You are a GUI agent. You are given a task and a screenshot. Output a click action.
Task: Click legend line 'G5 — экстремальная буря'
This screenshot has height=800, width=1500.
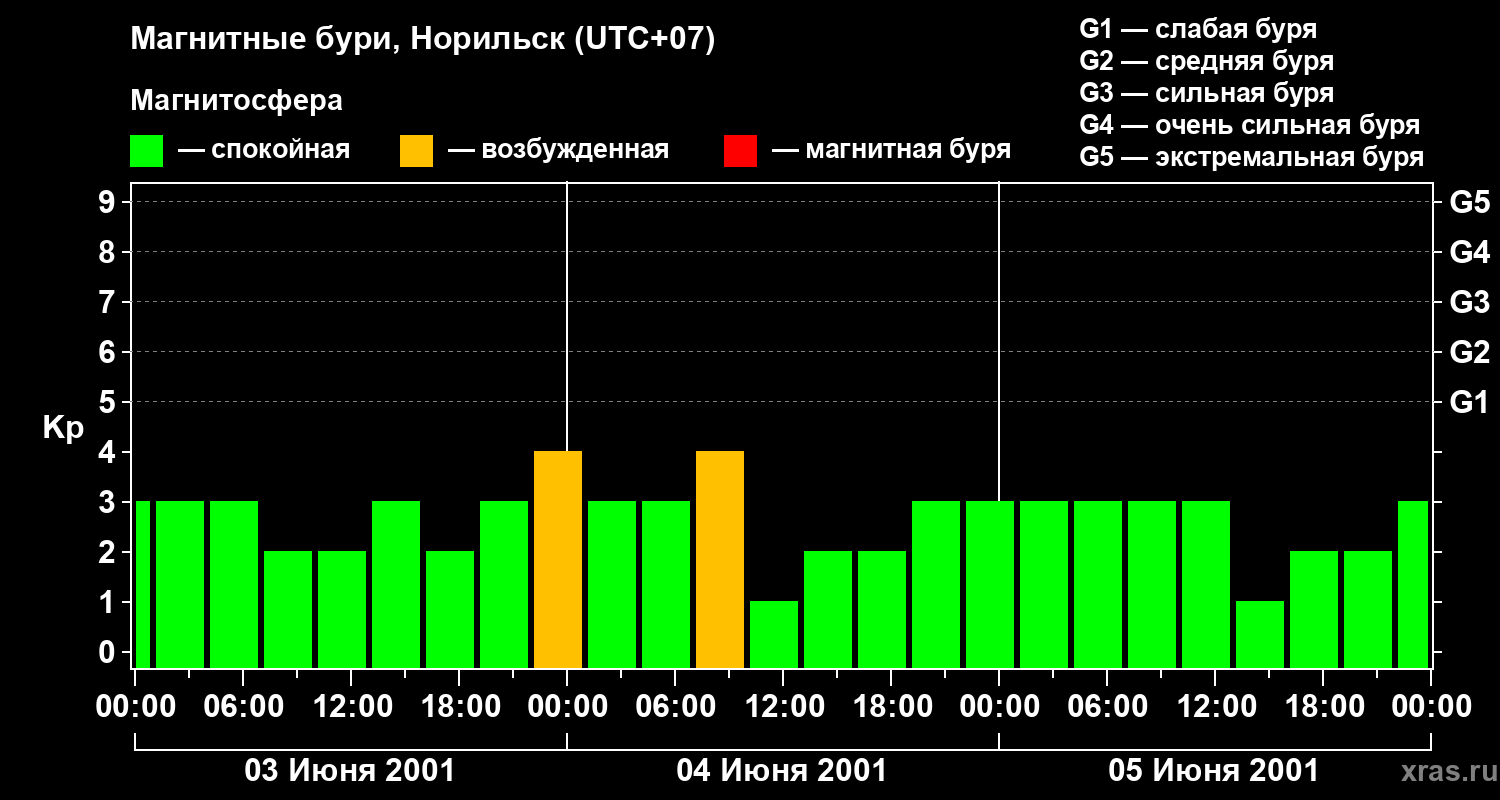click(x=1252, y=157)
